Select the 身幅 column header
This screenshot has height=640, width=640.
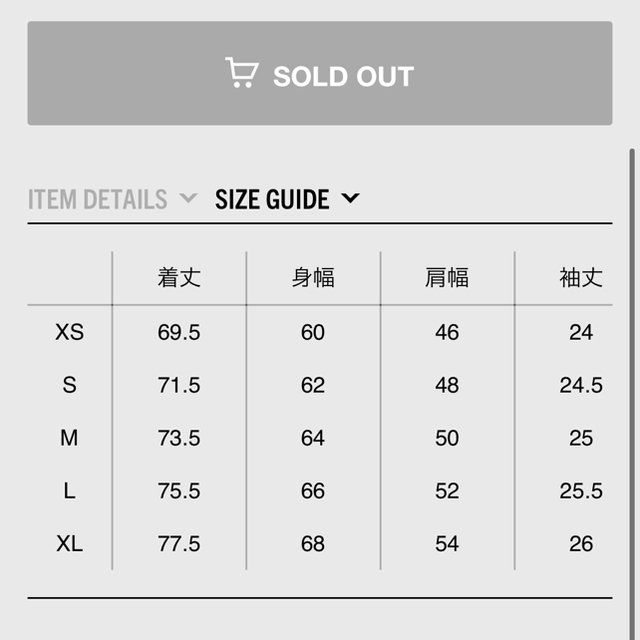coord(313,278)
